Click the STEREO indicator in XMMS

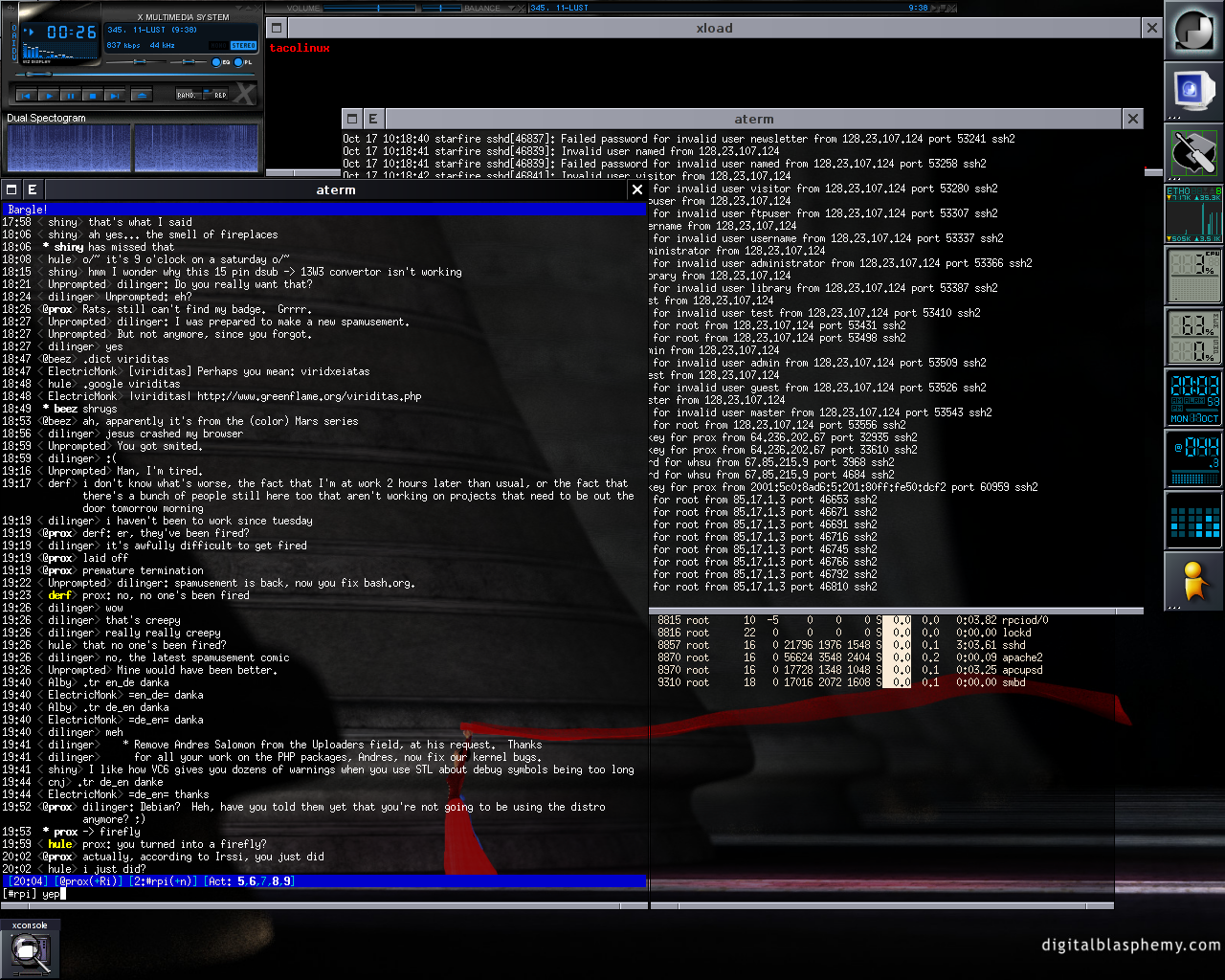(244, 45)
